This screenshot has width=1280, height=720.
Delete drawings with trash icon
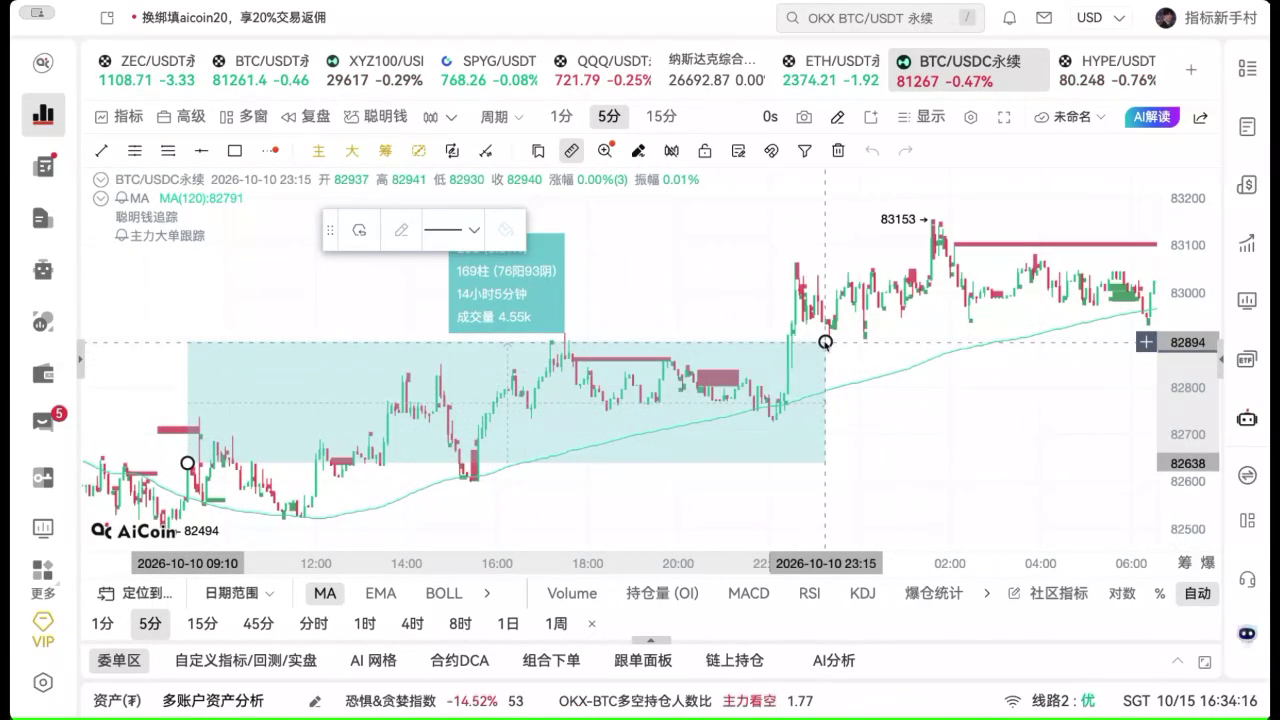click(838, 151)
